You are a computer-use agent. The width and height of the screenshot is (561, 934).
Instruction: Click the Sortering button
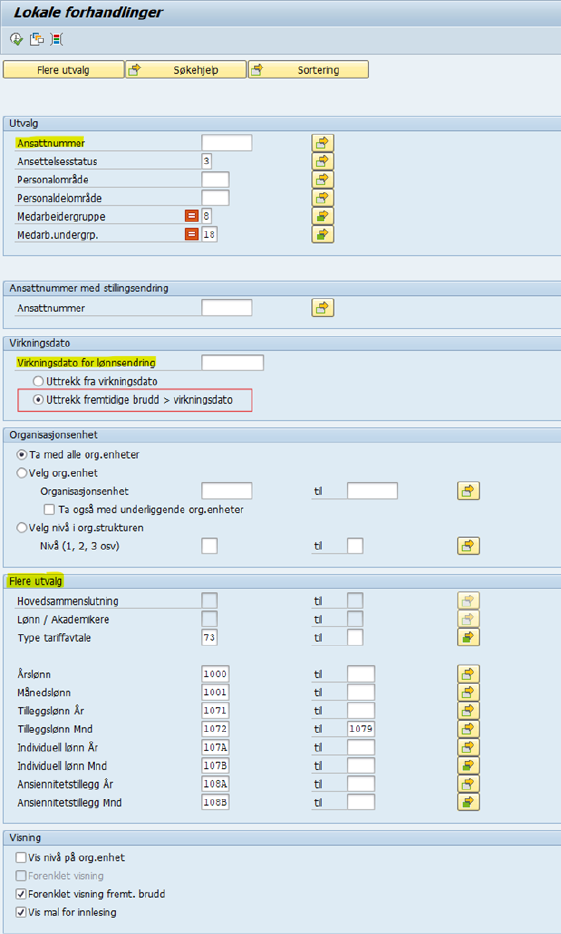308,70
